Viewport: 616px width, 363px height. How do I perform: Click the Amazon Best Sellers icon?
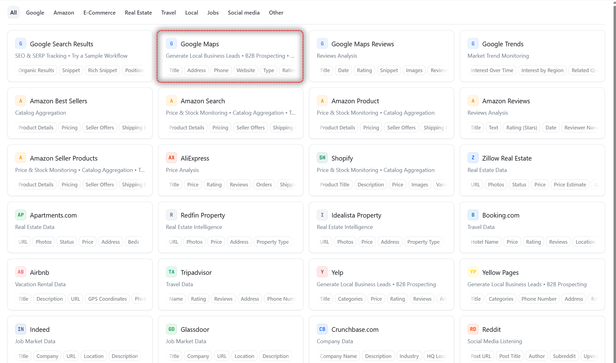20,101
